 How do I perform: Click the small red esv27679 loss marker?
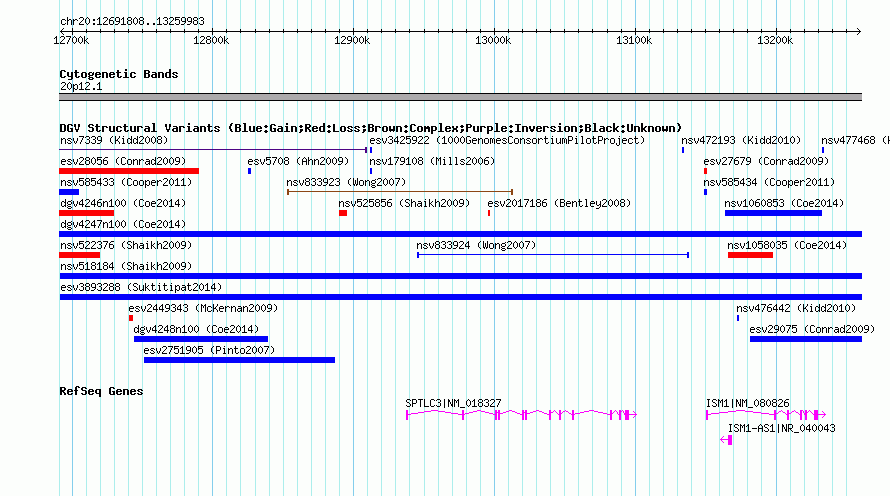[x=706, y=171]
